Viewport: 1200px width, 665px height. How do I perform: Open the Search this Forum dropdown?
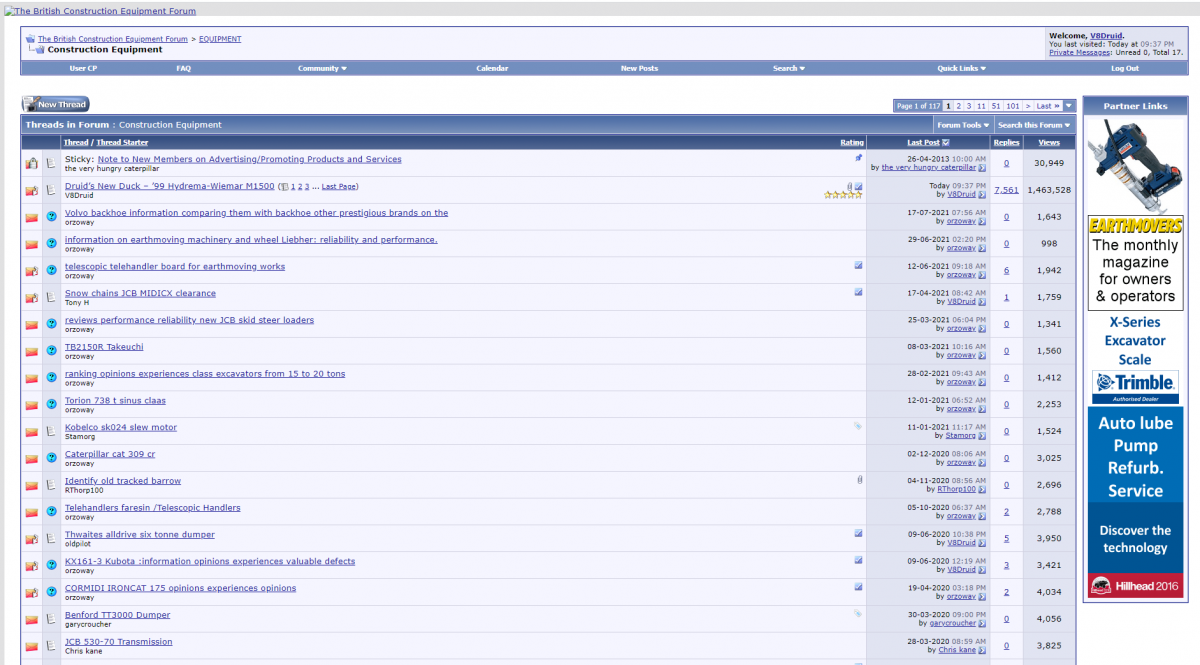click(x=1034, y=125)
